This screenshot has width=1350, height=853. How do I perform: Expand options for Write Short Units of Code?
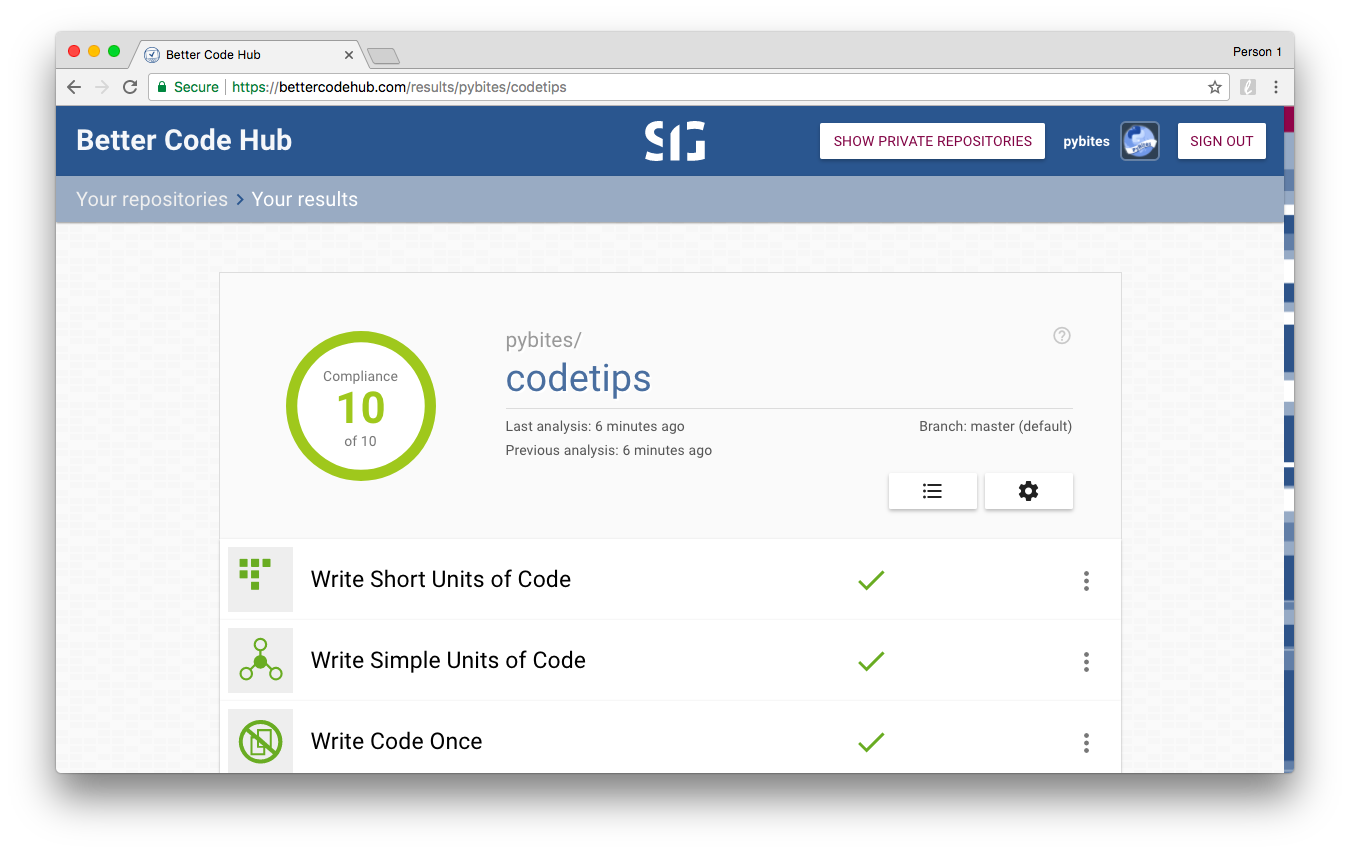pyautogui.click(x=1086, y=580)
